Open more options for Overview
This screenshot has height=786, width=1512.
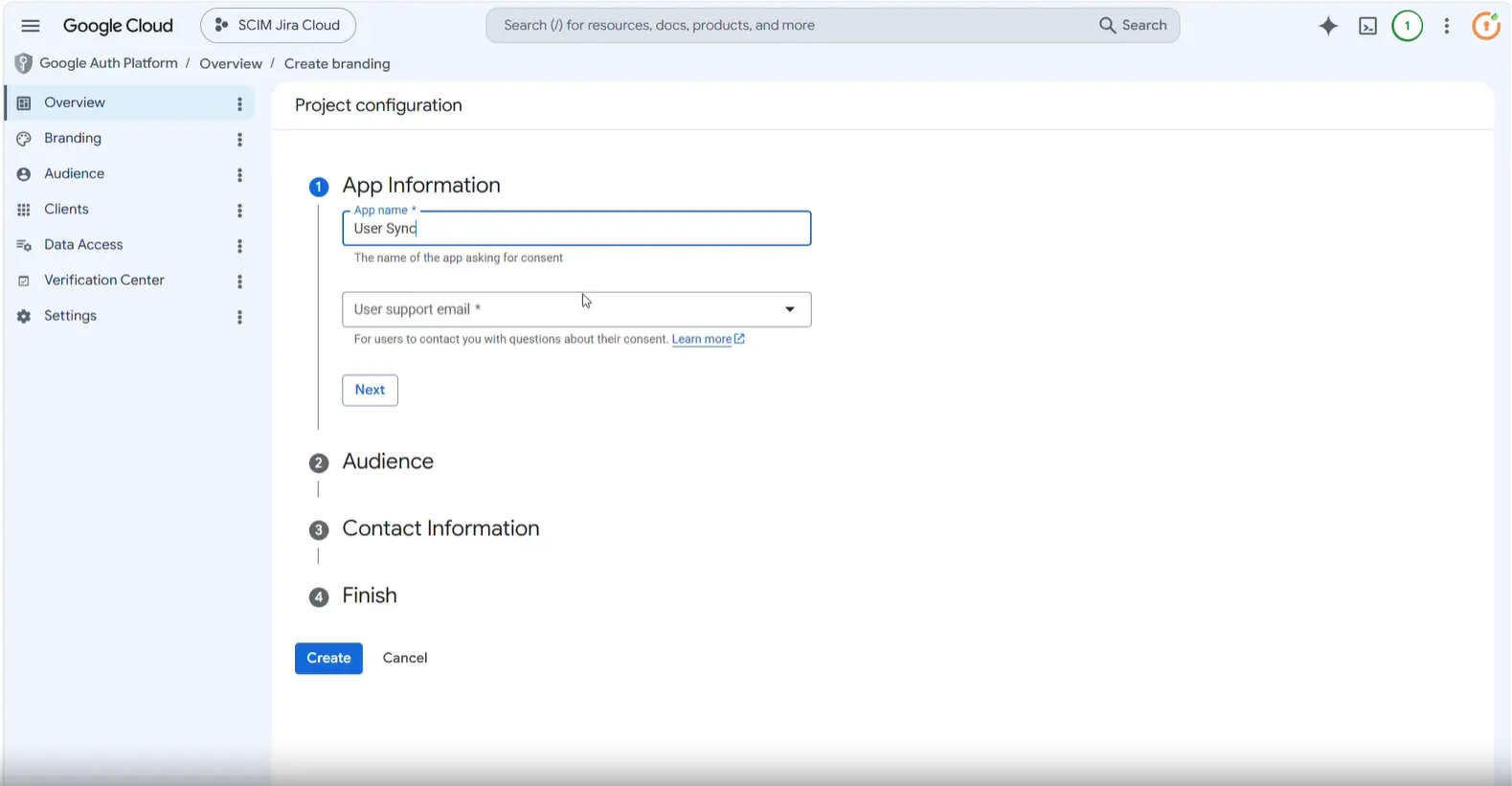[x=239, y=103]
